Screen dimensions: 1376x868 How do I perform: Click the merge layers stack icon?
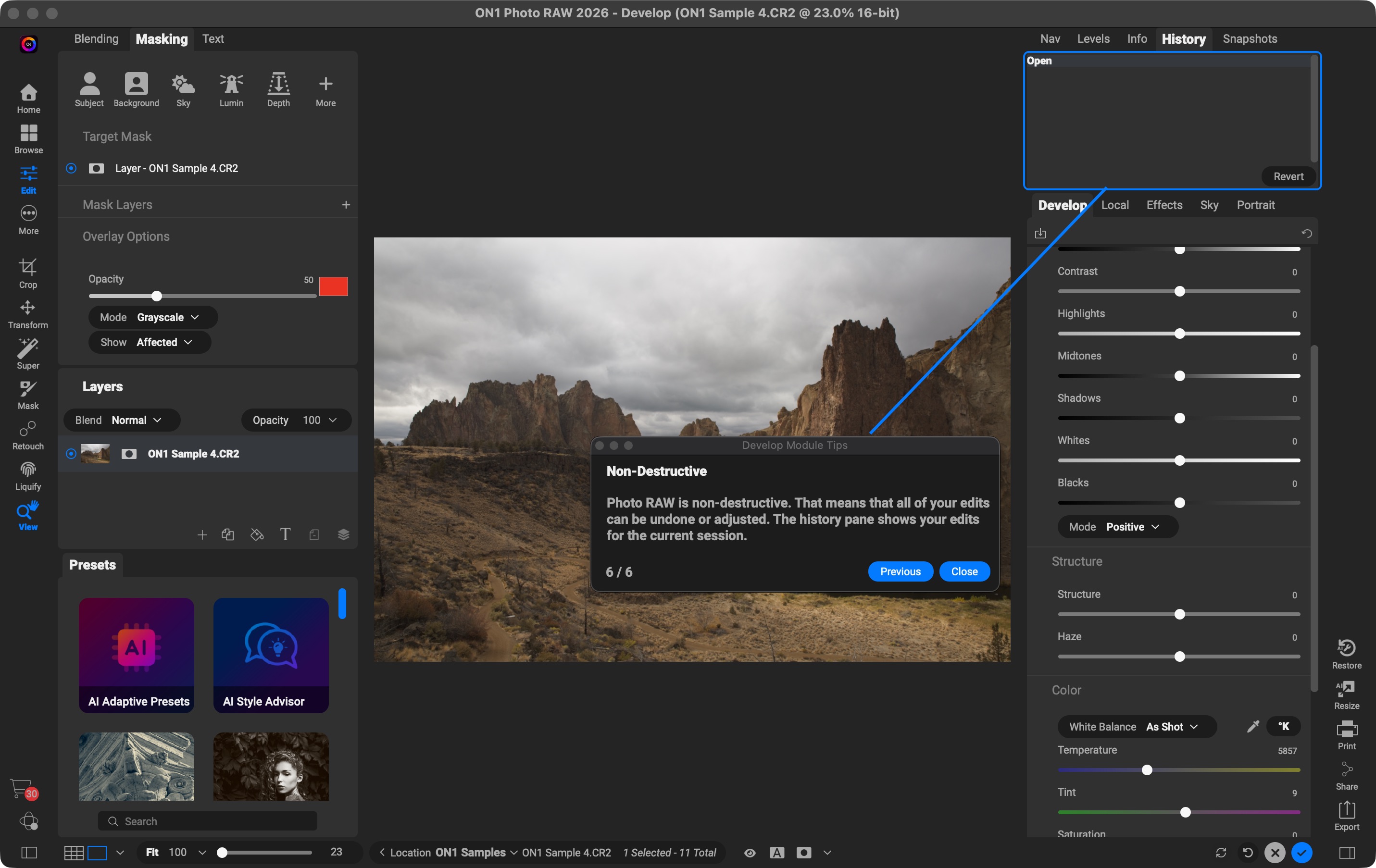tap(343, 534)
